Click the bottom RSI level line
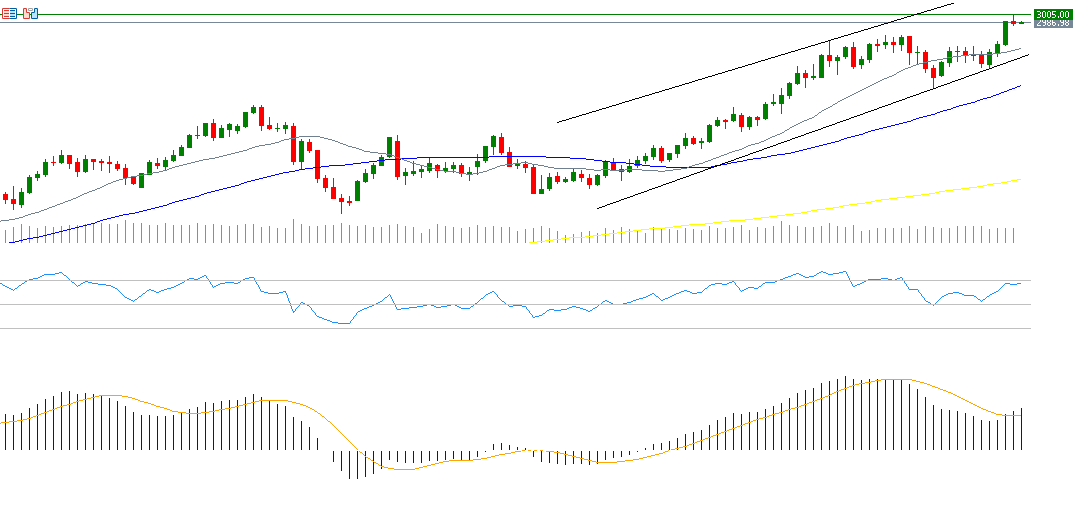1073x508 pixels. 500,328
